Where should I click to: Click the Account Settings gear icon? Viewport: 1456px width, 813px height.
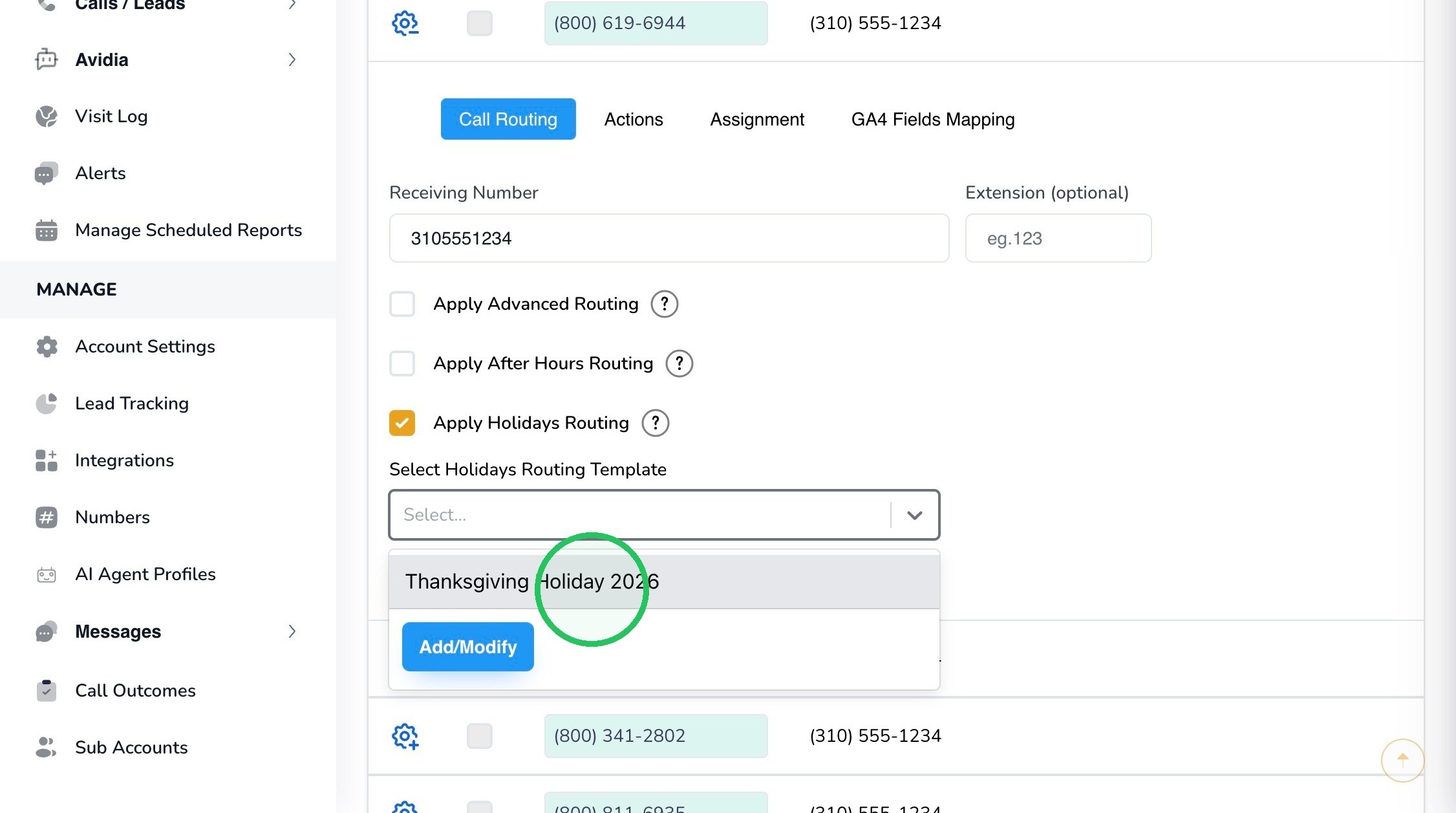click(x=46, y=347)
